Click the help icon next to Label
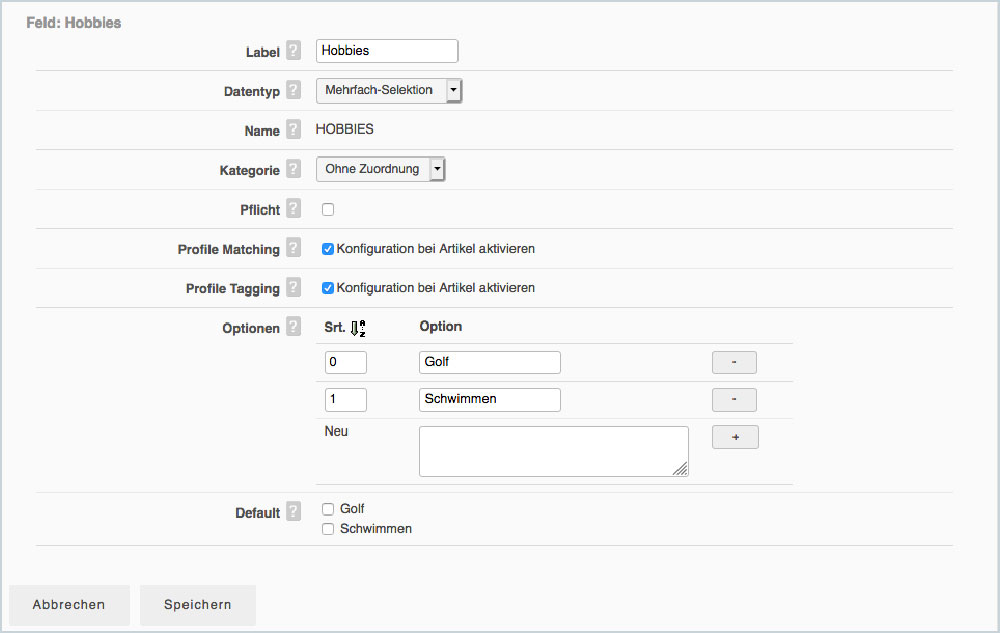This screenshot has width=1000, height=633. (x=293, y=51)
